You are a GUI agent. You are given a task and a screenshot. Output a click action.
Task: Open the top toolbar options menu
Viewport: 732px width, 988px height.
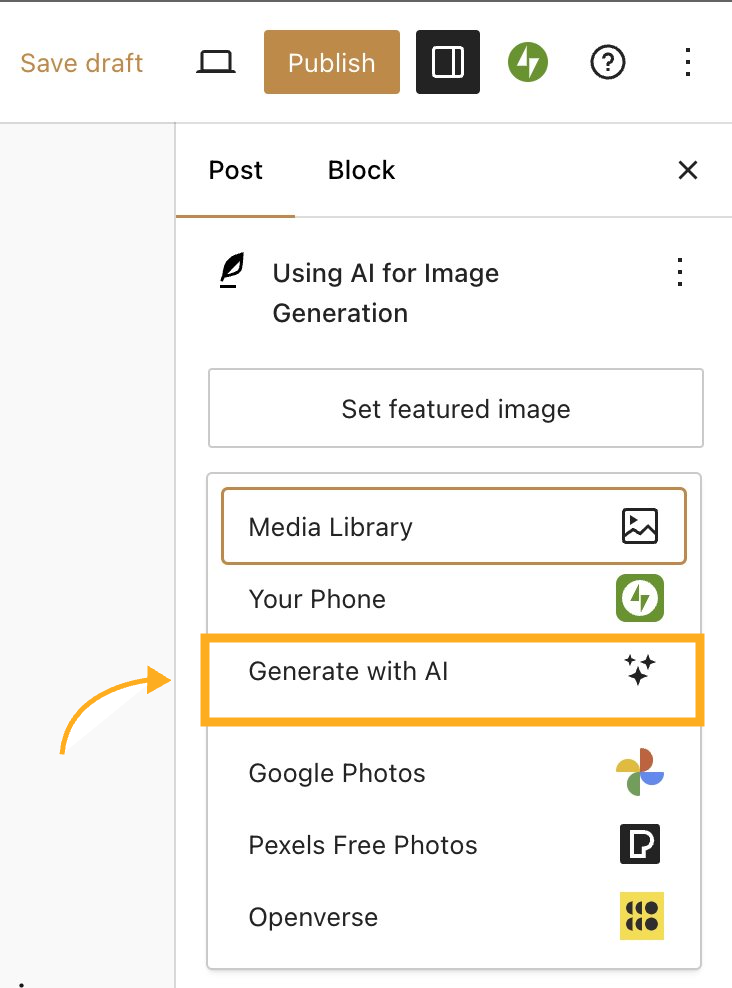pos(687,63)
